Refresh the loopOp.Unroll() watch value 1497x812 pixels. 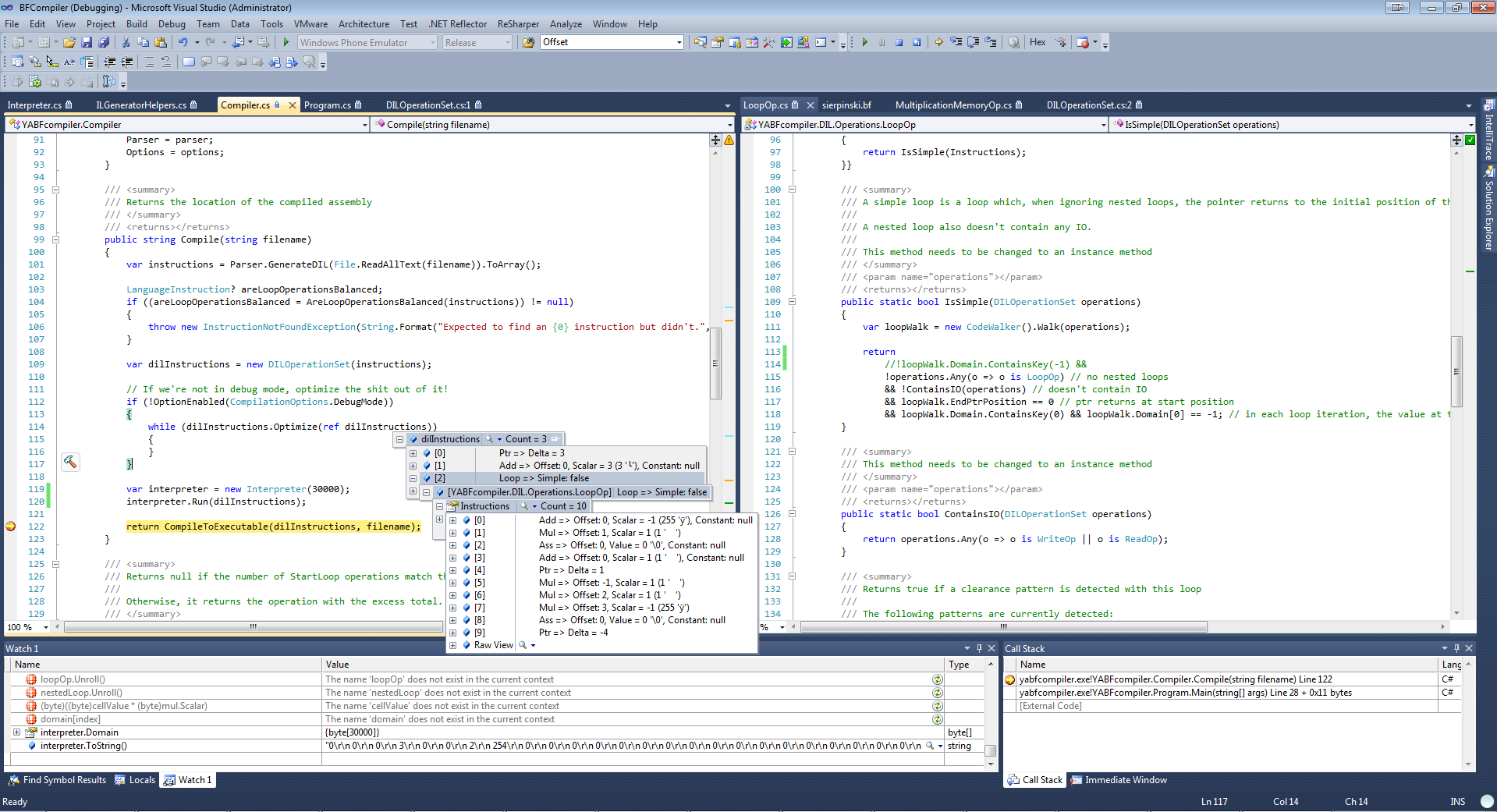pos(938,679)
